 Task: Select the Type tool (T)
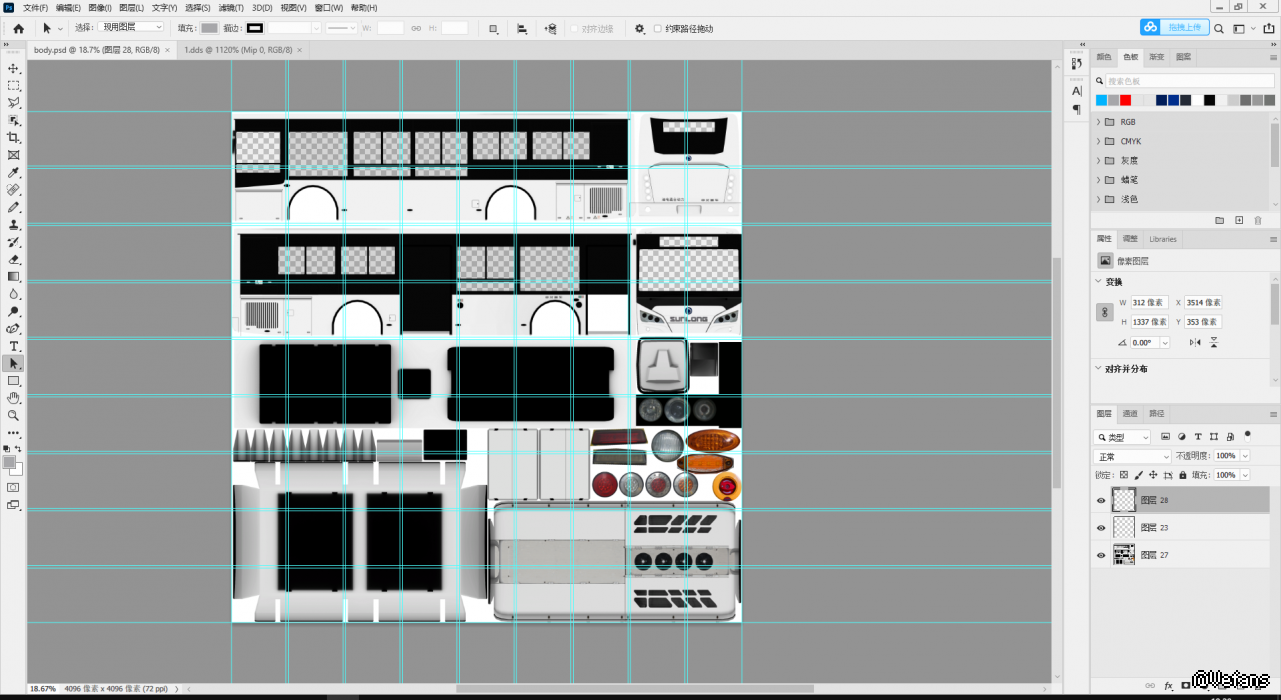(14, 346)
